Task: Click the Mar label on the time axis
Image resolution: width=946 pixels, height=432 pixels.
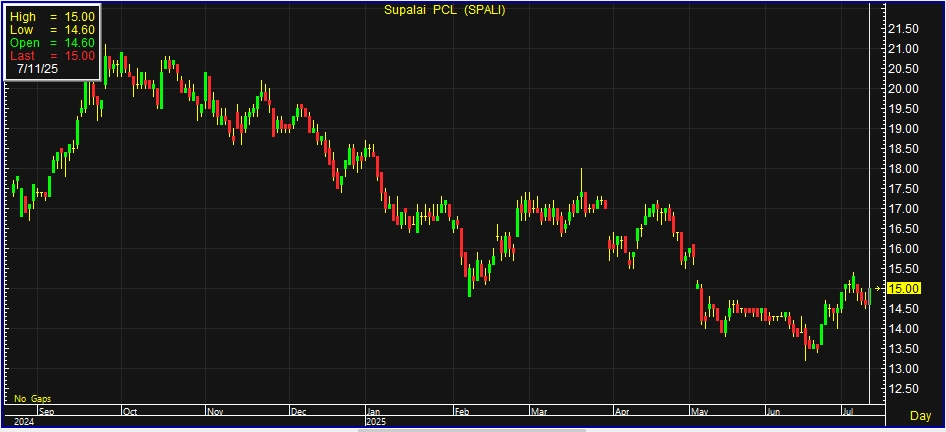Action: click(538, 412)
